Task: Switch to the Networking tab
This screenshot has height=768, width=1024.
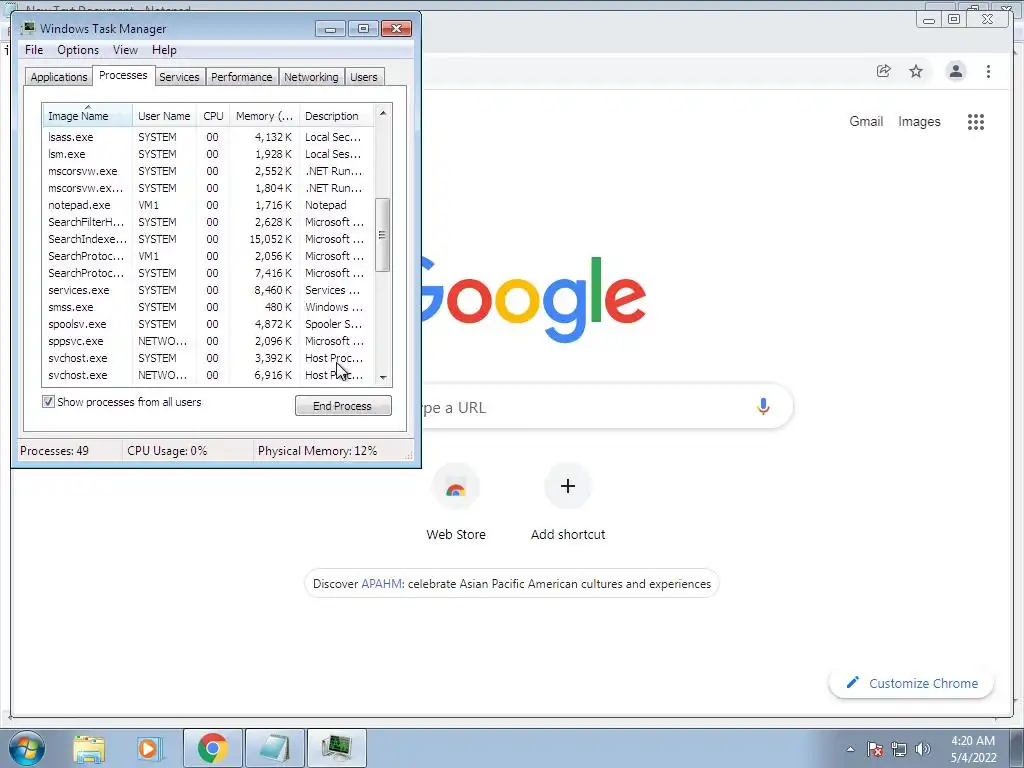Action: (311, 77)
